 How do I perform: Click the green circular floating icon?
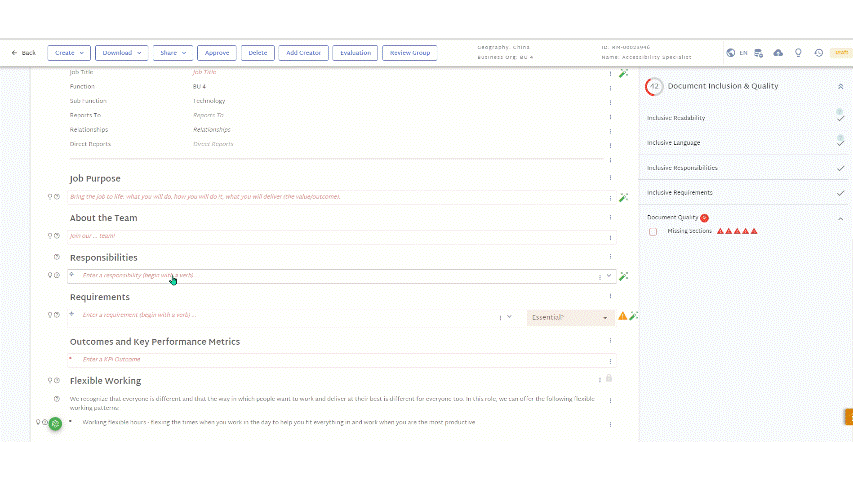(55, 423)
